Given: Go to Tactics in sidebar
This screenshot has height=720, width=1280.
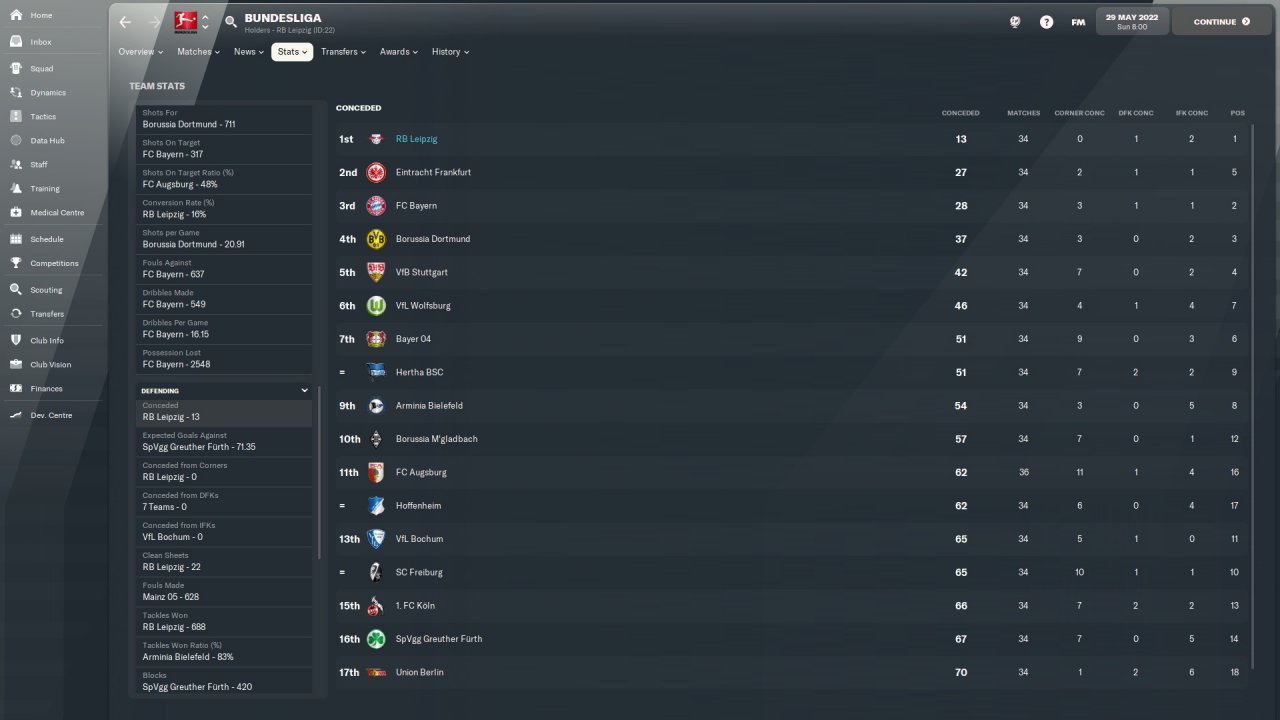Looking at the screenshot, I should coord(43,116).
